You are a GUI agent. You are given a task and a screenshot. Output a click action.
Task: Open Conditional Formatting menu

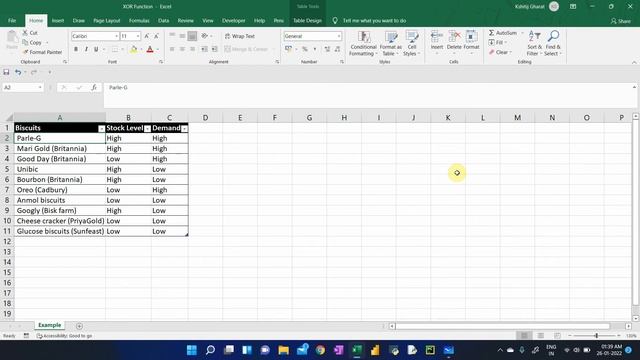(363, 43)
